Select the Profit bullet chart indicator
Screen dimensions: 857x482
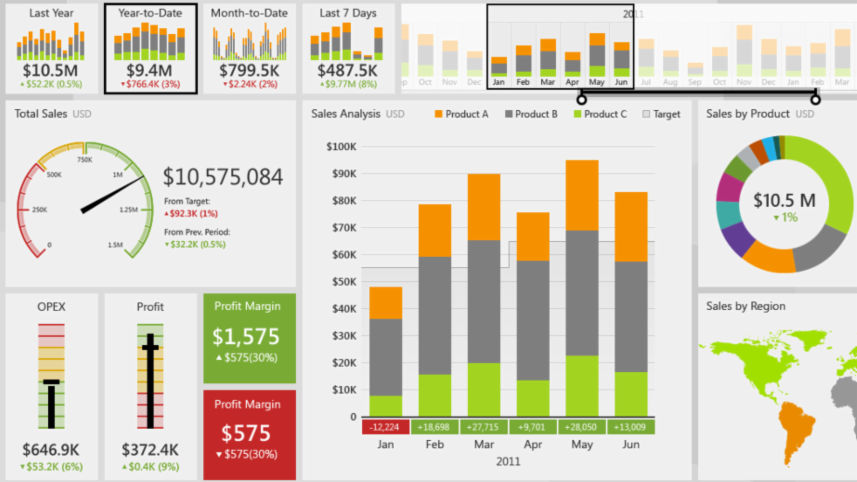151,348
